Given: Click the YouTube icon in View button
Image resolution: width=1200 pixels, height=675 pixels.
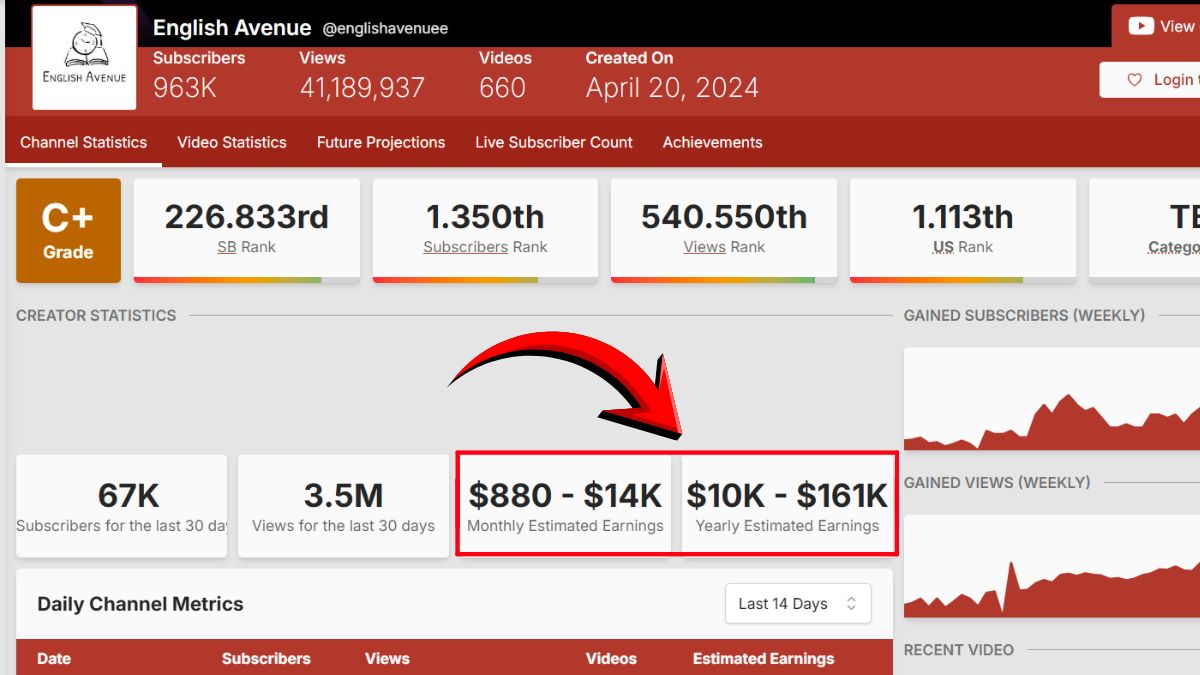Looking at the screenshot, I should click(1140, 26).
